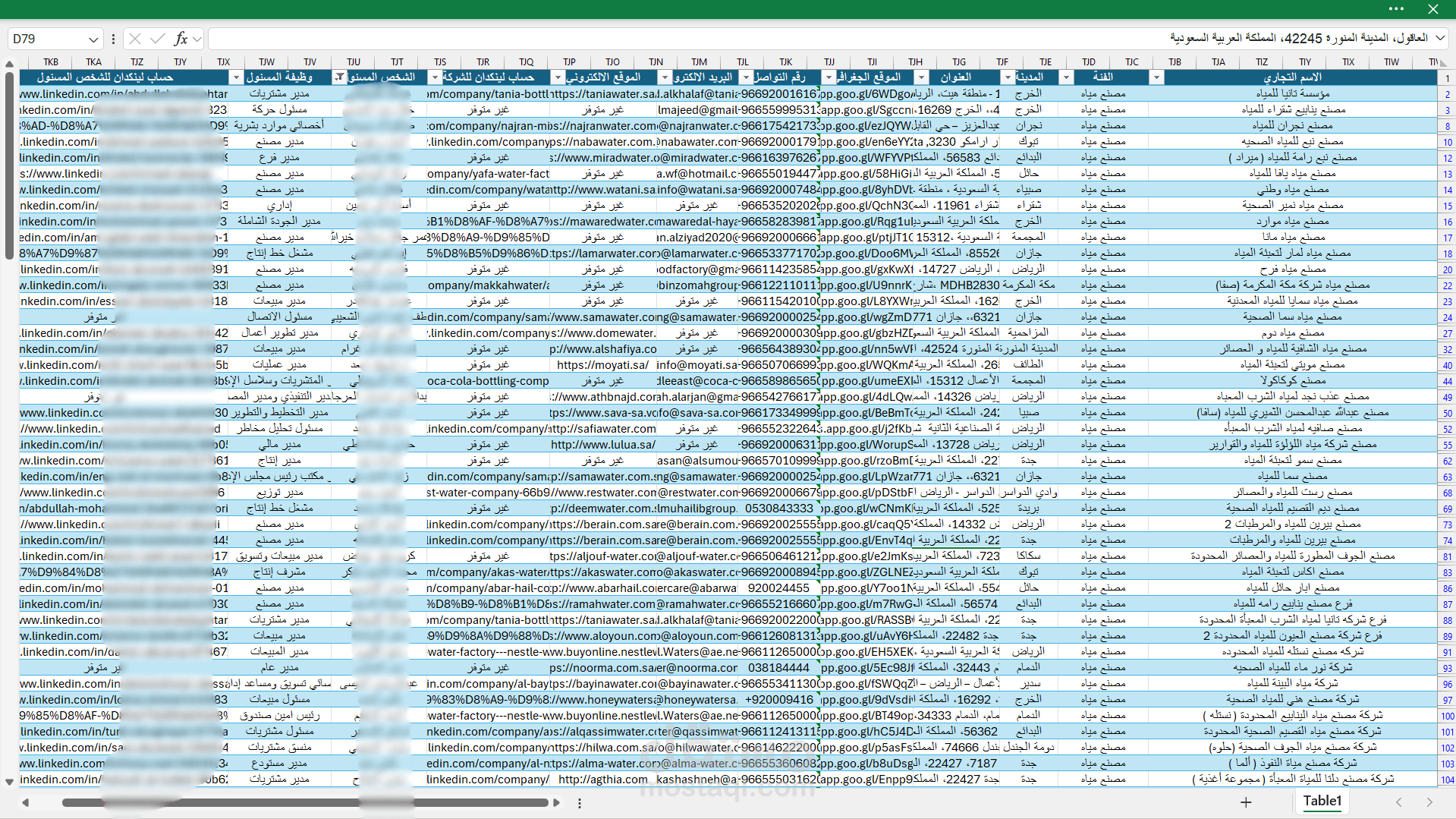The height and width of the screenshot is (819, 1456).
Task: Open filter dropdown for الاسم التجاري column
Action: (x=1157, y=77)
